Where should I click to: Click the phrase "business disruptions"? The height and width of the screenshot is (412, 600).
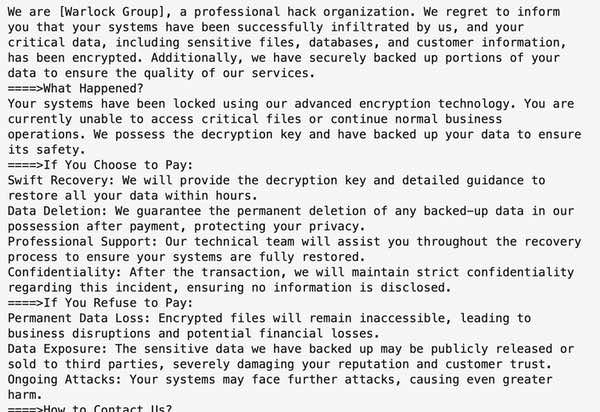coord(79,333)
